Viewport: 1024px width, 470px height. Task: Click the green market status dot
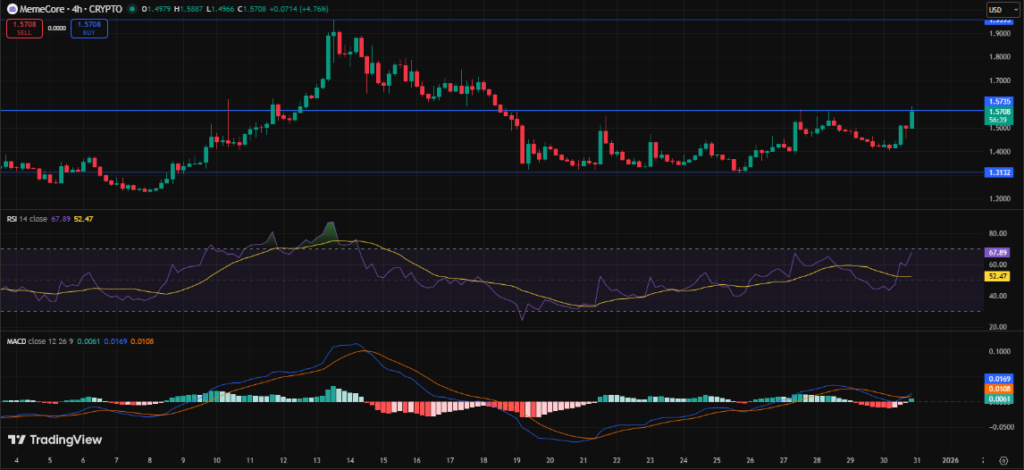click(x=132, y=11)
